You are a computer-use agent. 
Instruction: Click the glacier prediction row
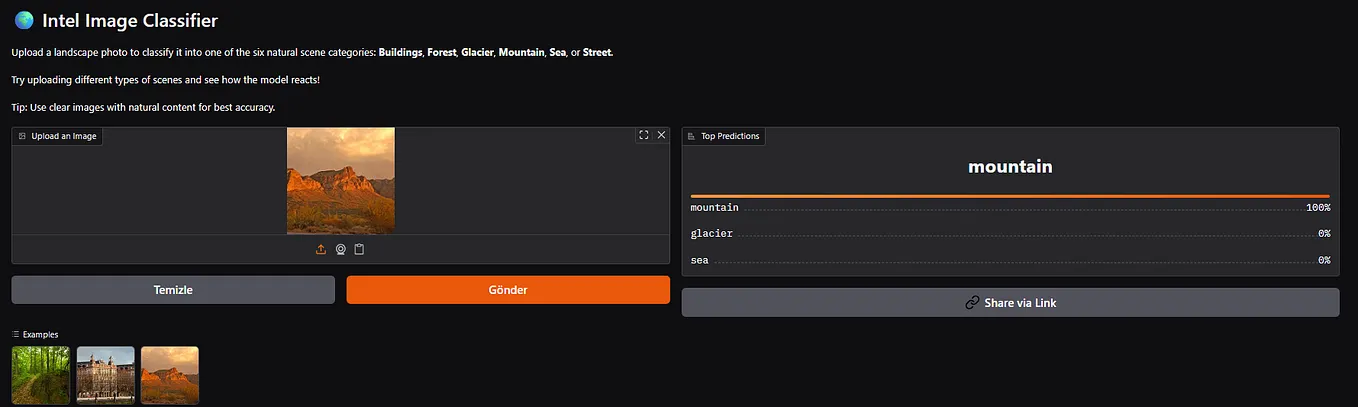(x=1010, y=233)
